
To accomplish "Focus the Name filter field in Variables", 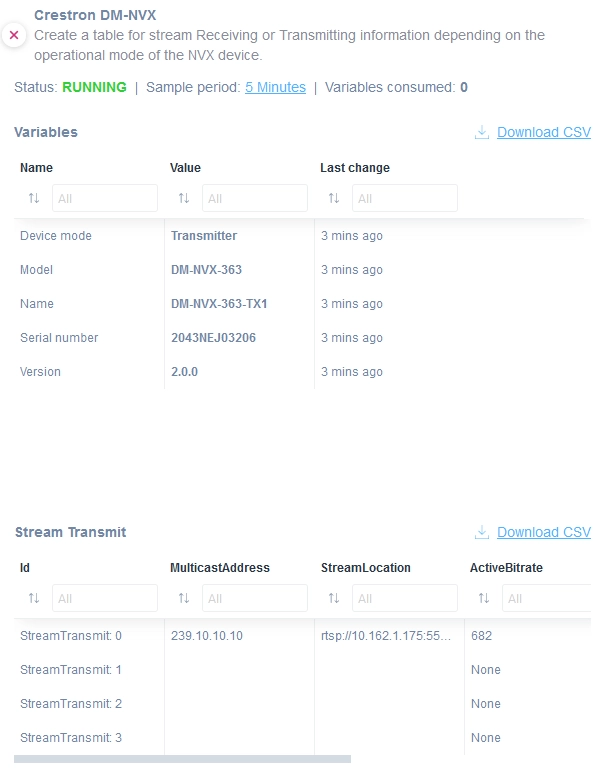I will 105,198.
